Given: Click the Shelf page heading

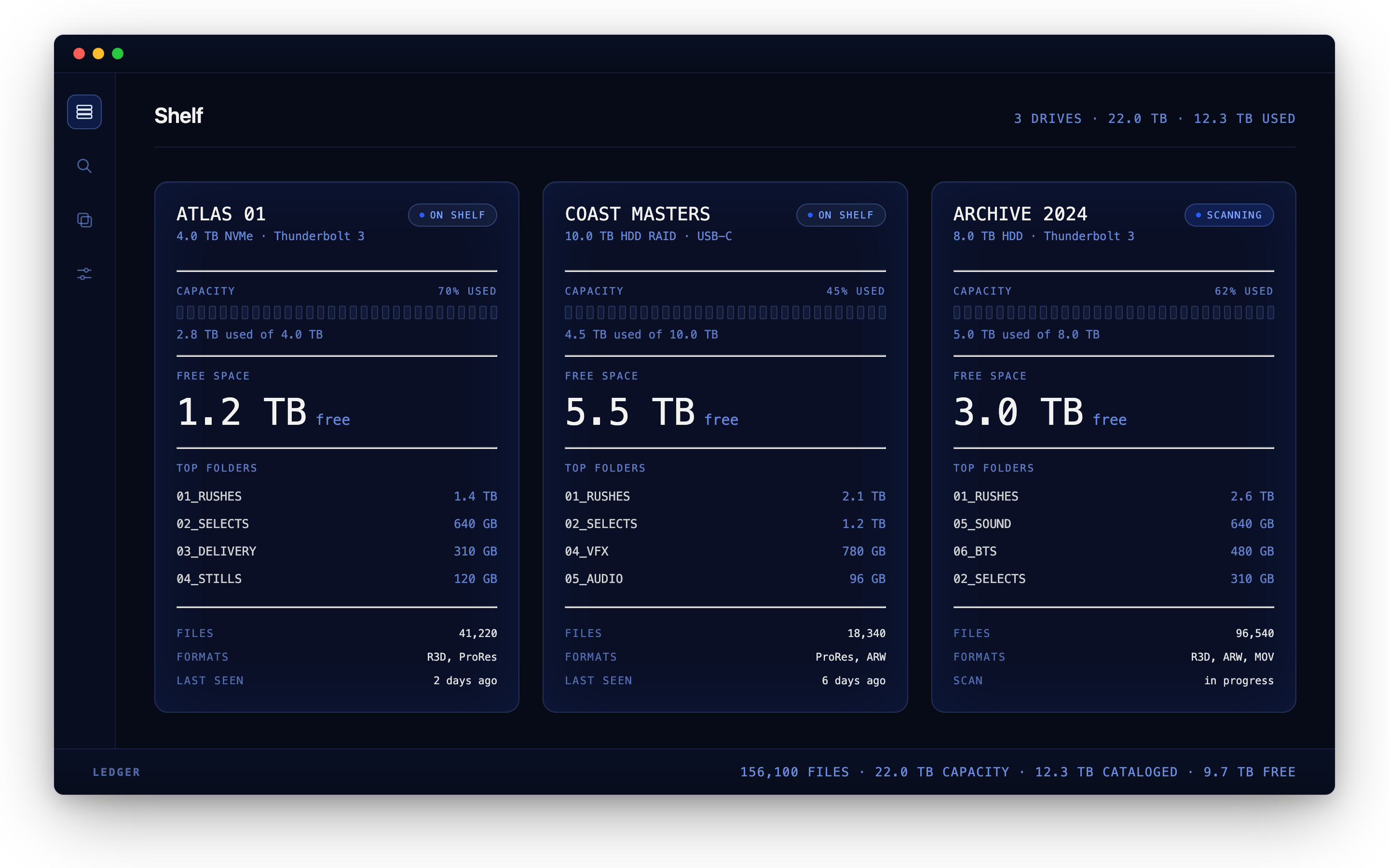Looking at the screenshot, I should (178, 116).
